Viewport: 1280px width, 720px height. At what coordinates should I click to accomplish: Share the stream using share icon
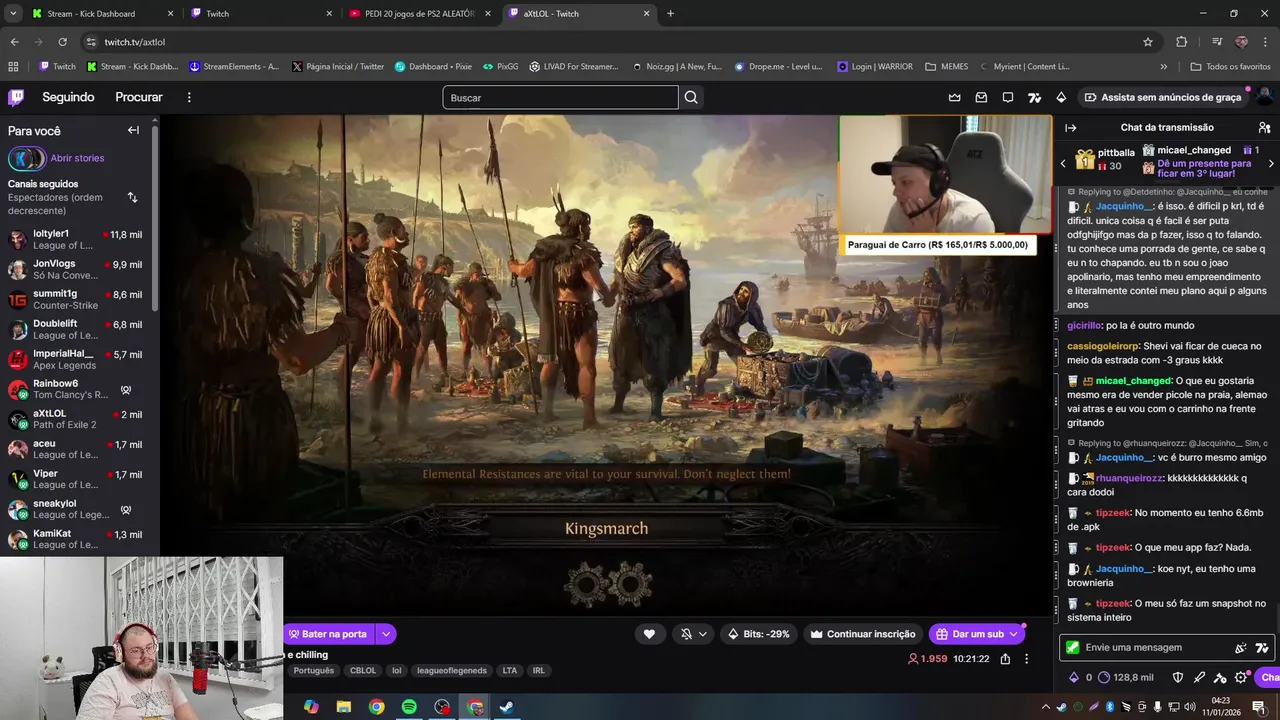click(1005, 659)
